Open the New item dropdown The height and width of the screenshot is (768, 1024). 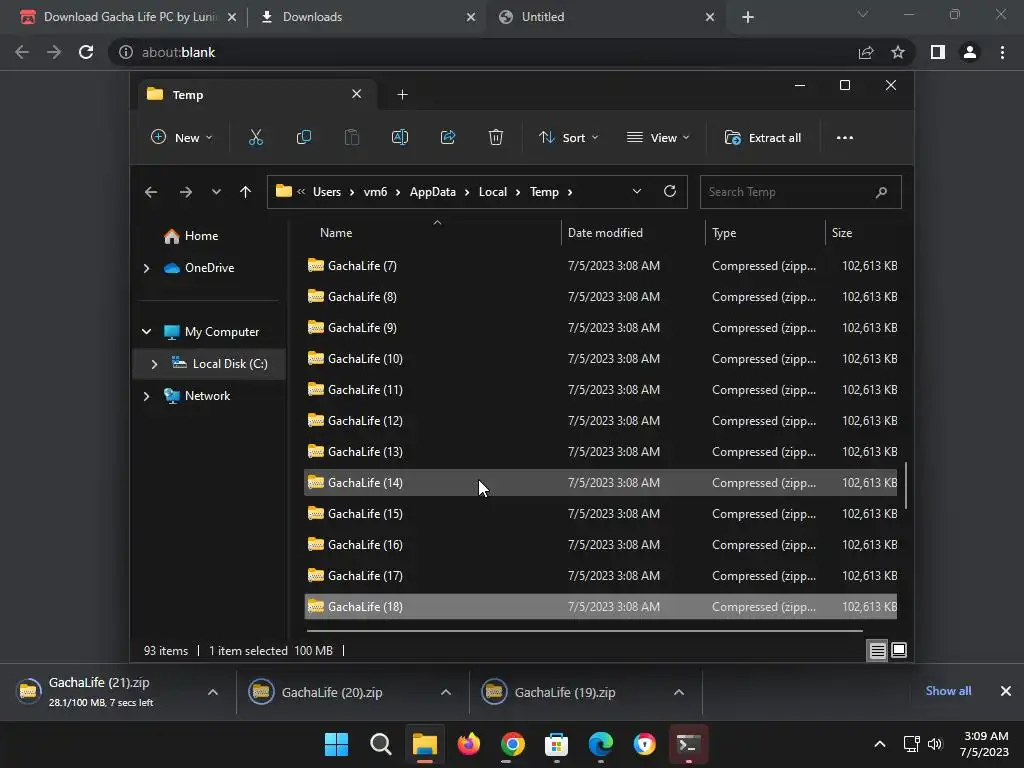point(182,138)
